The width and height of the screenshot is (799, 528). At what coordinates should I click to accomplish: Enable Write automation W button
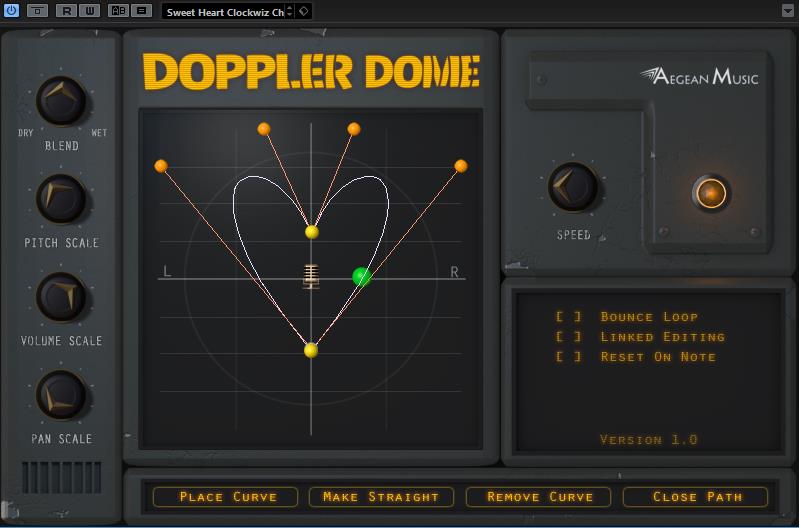90,11
